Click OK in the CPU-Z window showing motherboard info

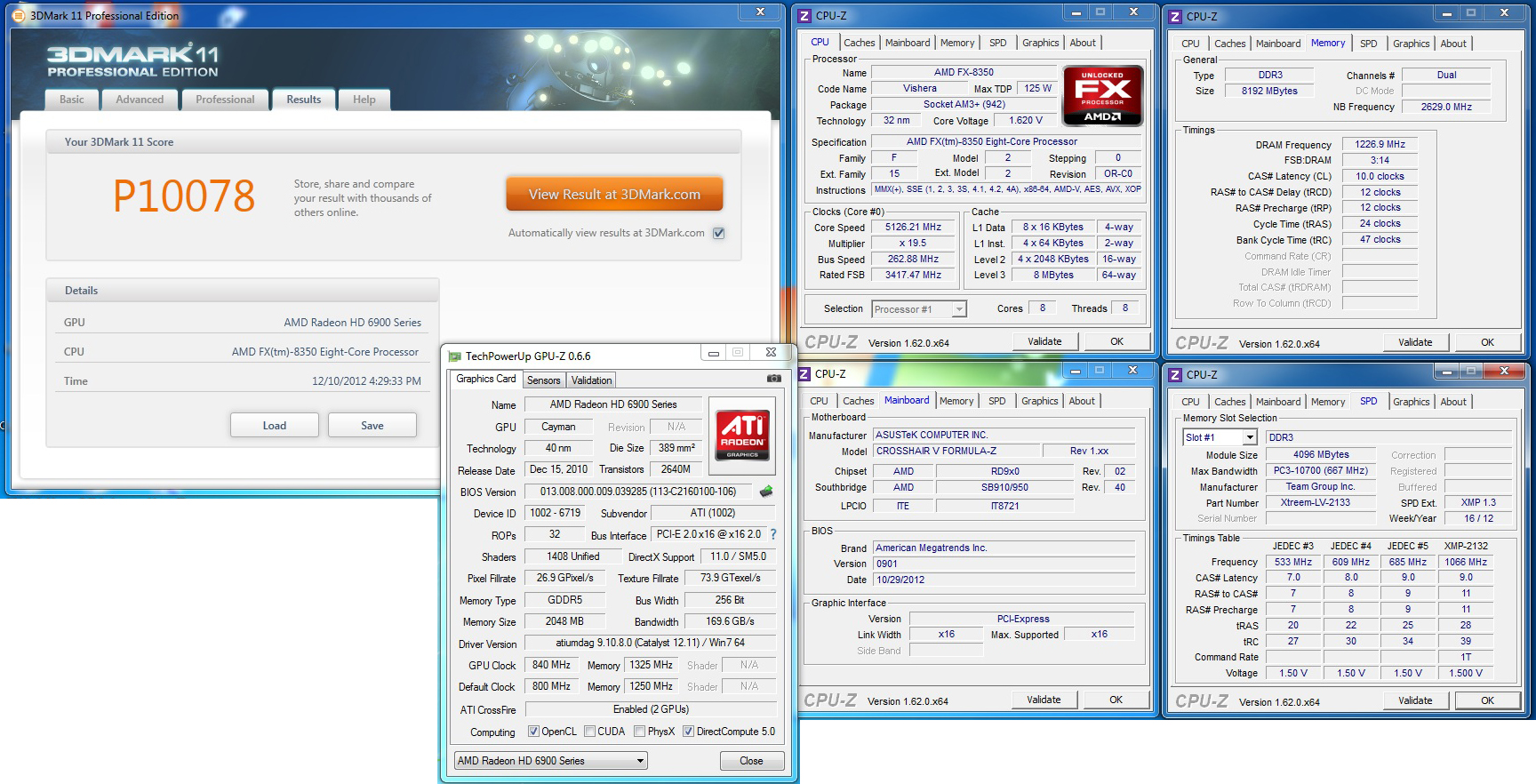[x=1116, y=700]
